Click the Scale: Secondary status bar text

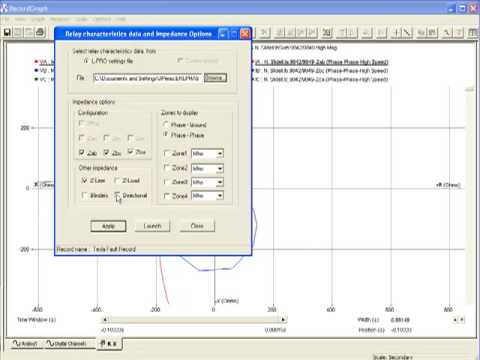coord(392,357)
